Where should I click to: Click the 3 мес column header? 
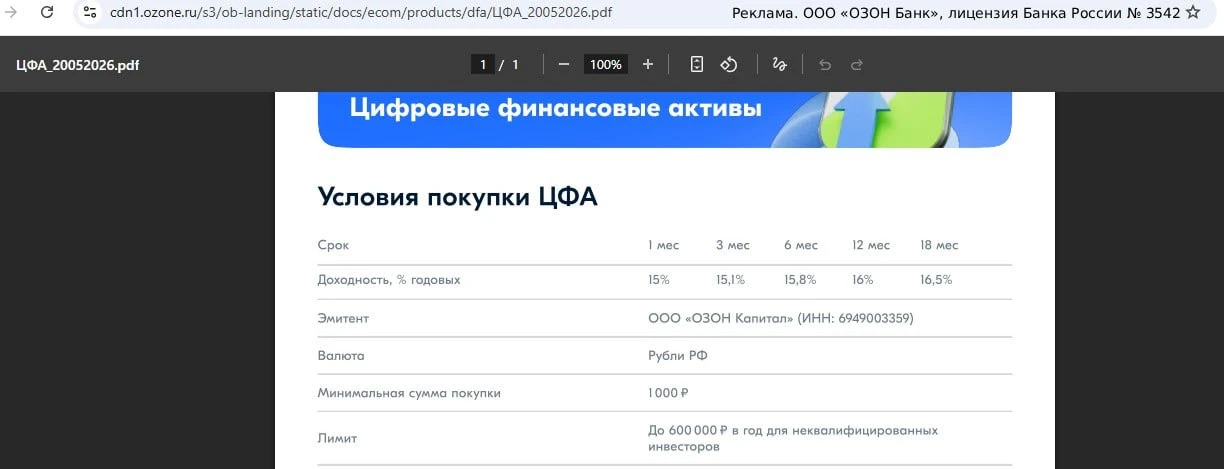(x=733, y=246)
